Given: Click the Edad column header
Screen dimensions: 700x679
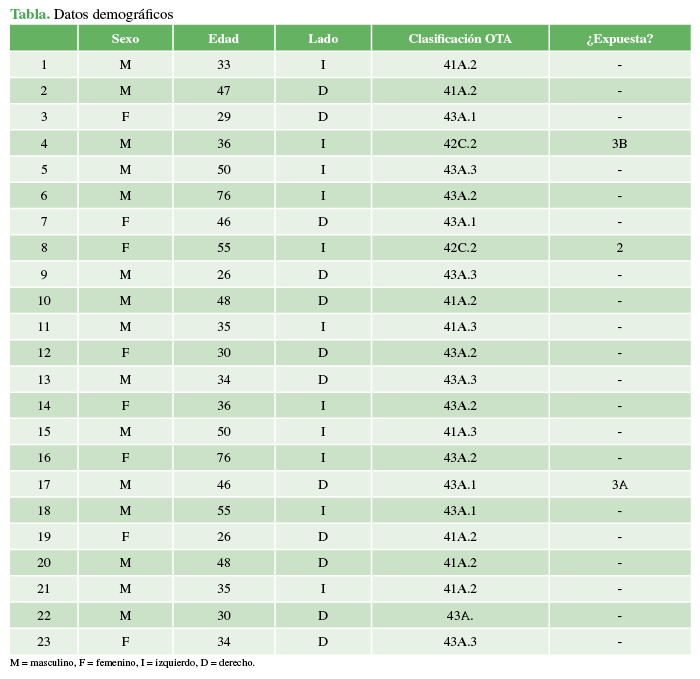Looking at the screenshot, I should (x=223, y=39).
